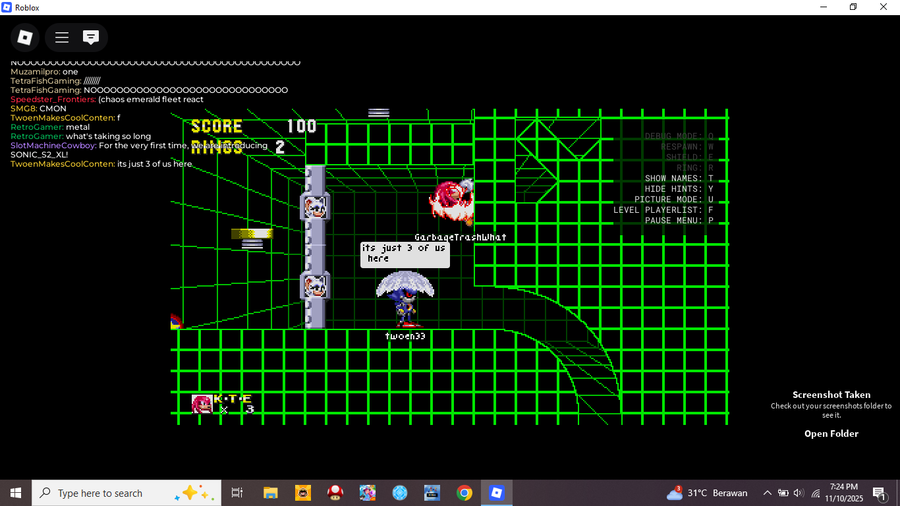Open the Roblox logo menu button
The image size is (900, 506).
pyautogui.click(x=25, y=37)
